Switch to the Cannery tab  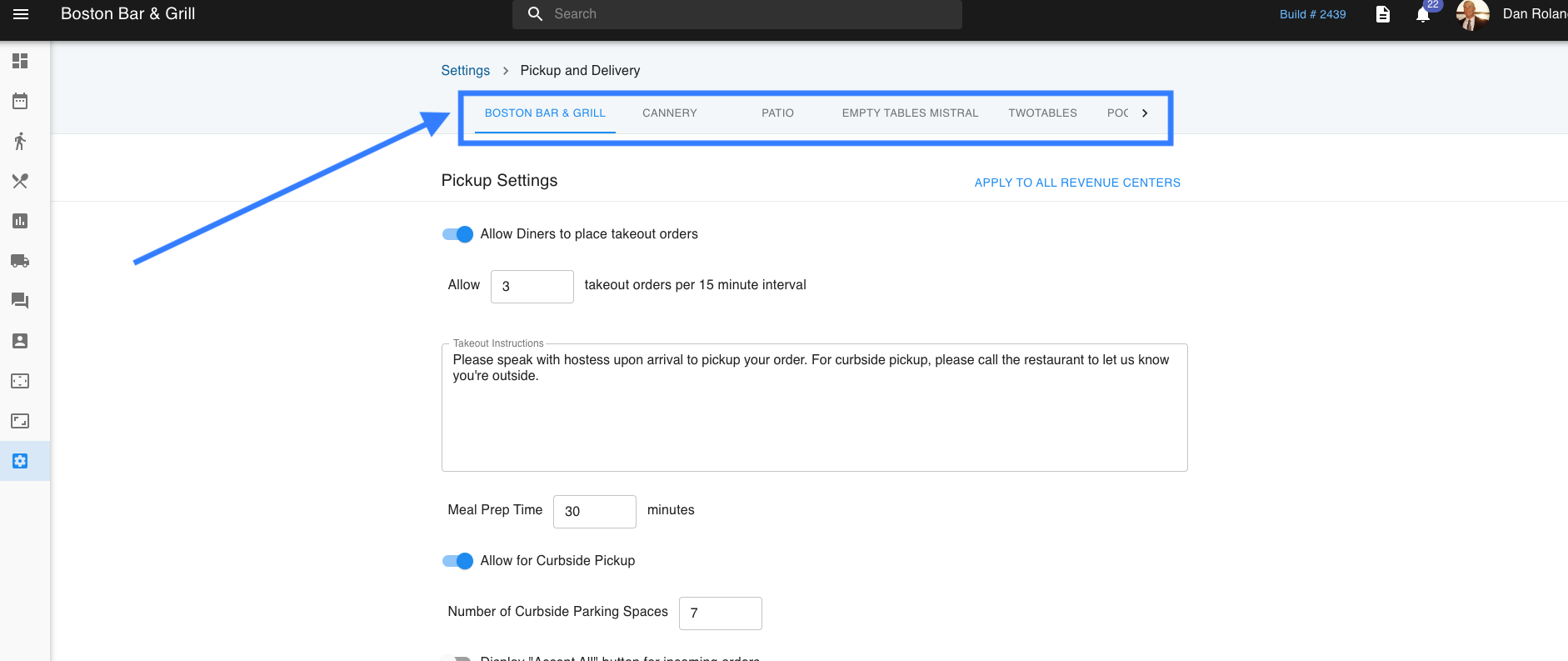(669, 113)
